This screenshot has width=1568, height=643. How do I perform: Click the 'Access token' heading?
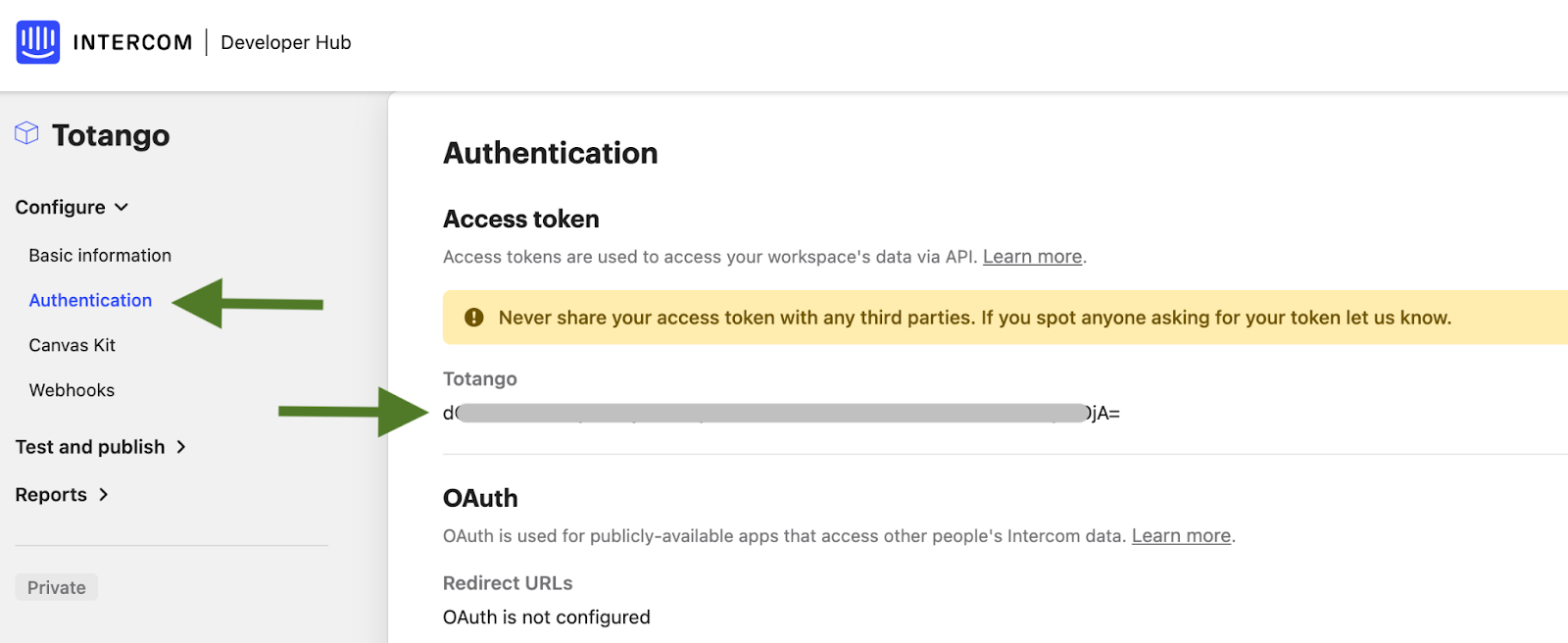(x=521, y=219)
